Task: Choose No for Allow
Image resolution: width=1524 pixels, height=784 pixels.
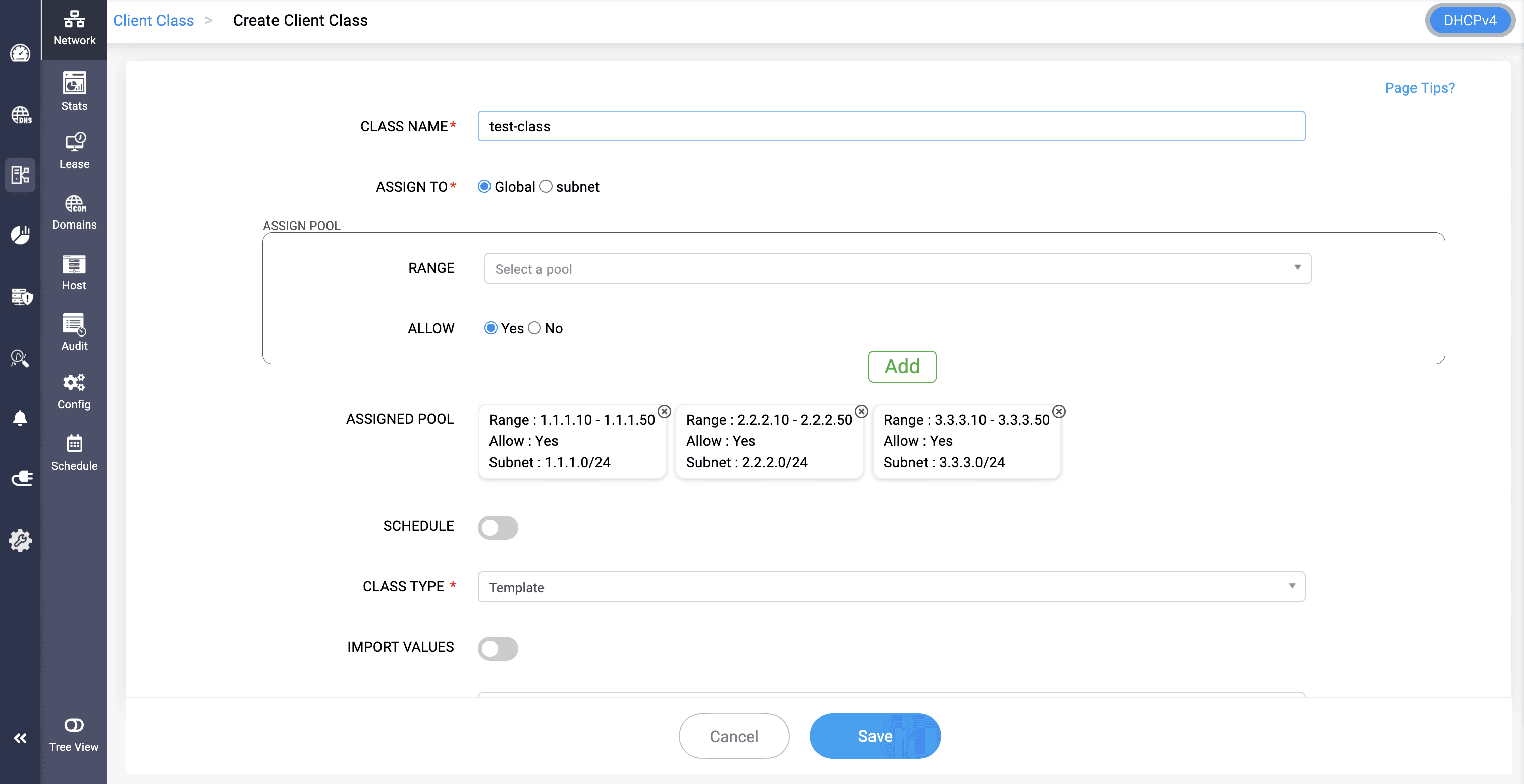Action: [534, 328]
